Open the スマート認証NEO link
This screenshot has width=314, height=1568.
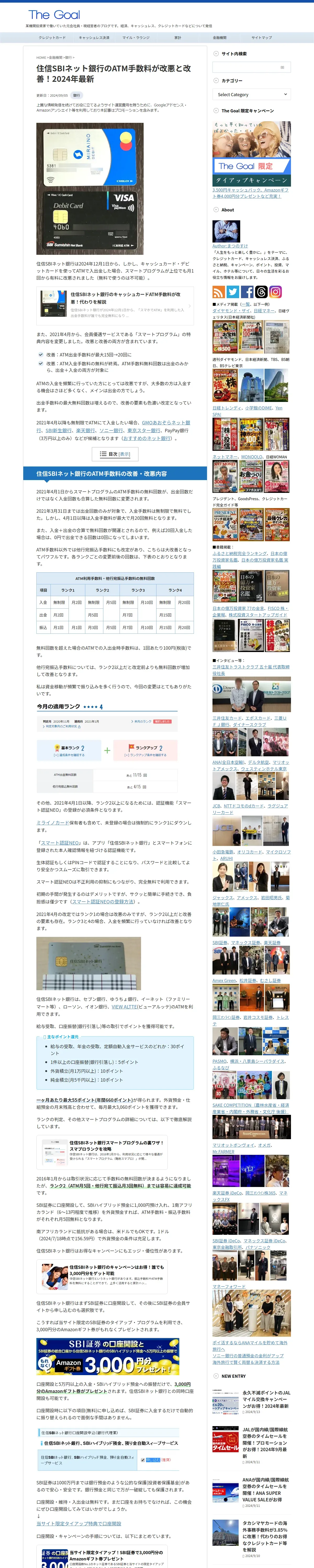coord(60,843)
